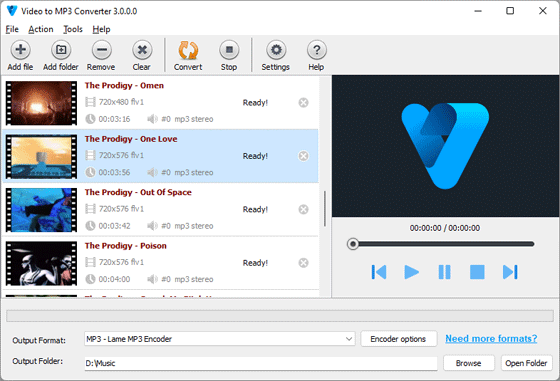Stop conversion using the Stop icon
Image resolution: width=560 pixels, height=381 pixels.
pyautogui.click(x=229, y=50)
